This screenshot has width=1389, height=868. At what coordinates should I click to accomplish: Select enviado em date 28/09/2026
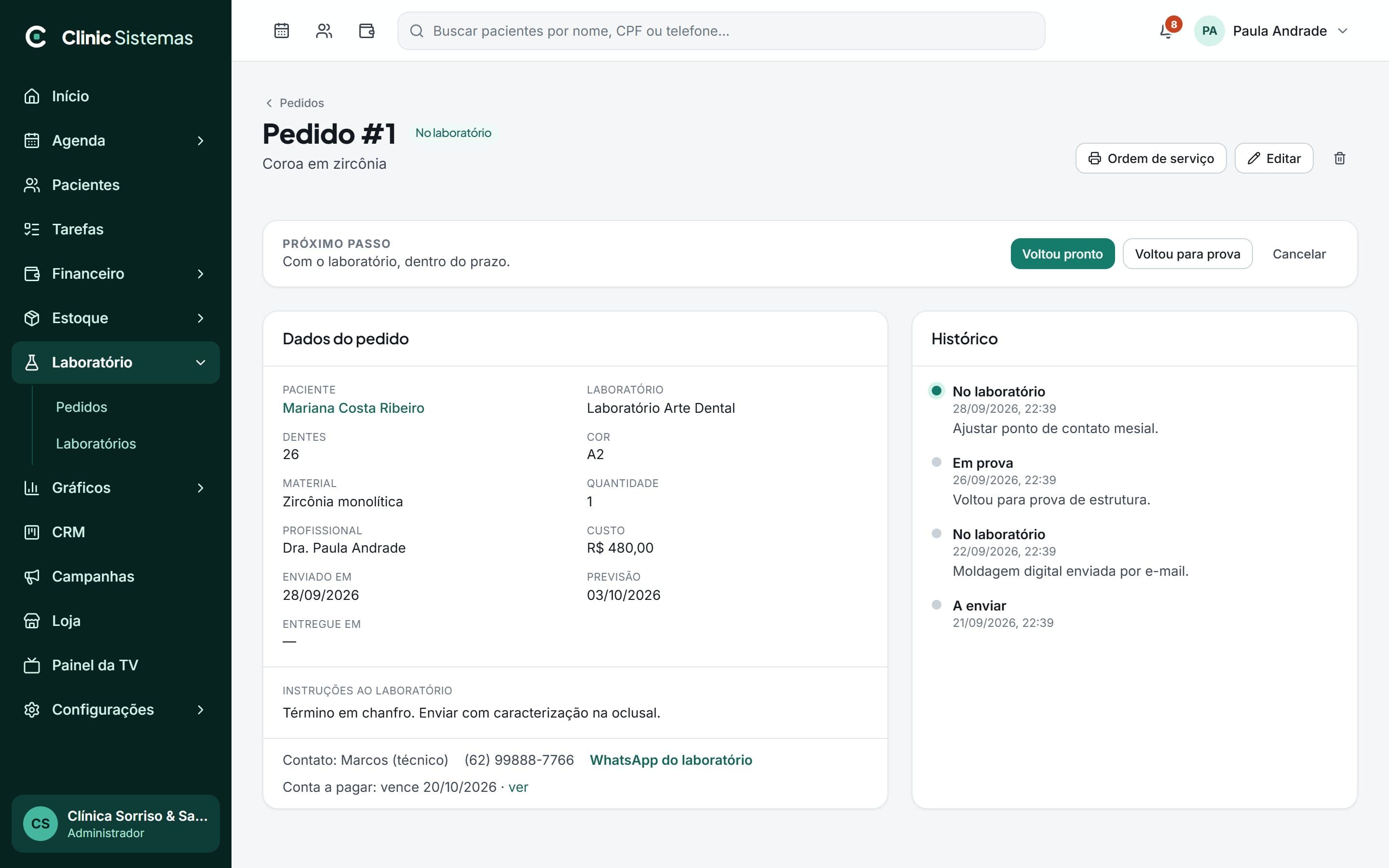tap(320, 596)
